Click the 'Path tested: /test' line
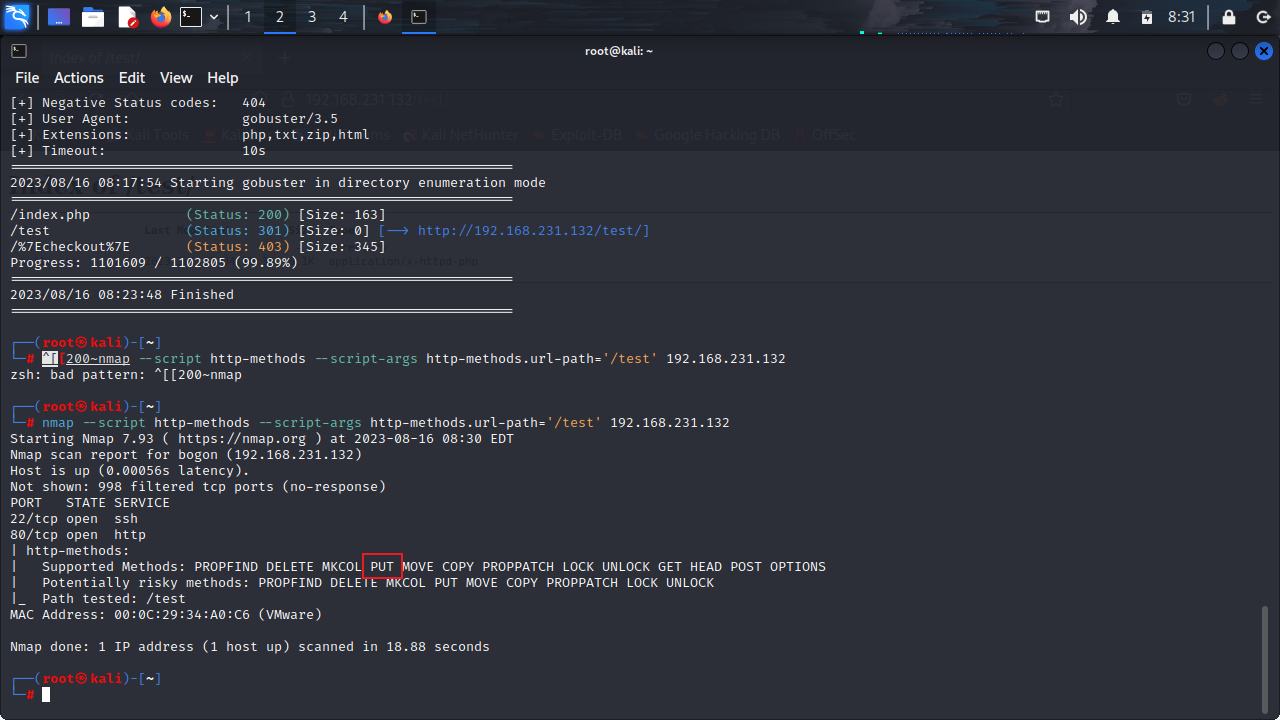Screen dimensions: 1280x720 [114, 599]
